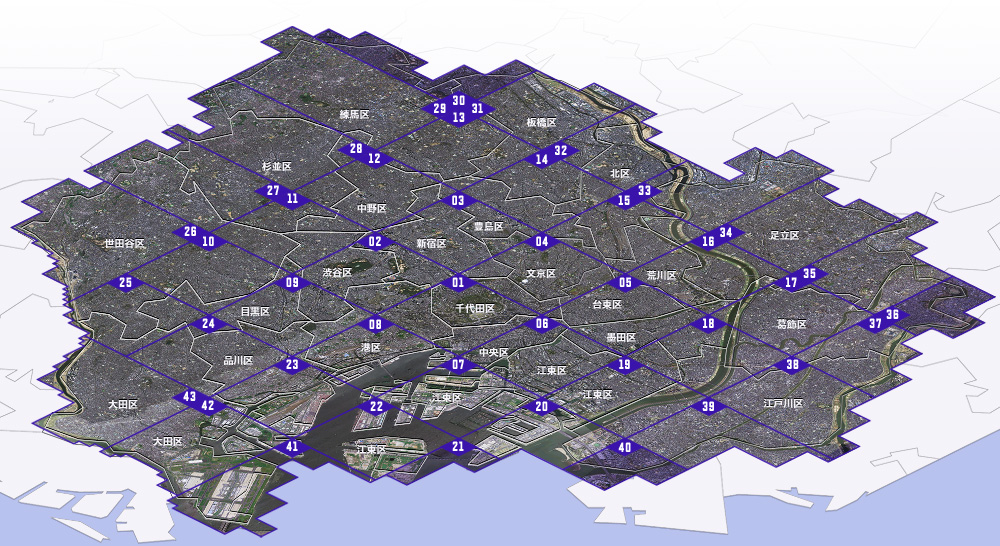This screenshot has width=1000, height=546.
Task: Click the 江戸川区 ward label
Action: click(783, 404)
